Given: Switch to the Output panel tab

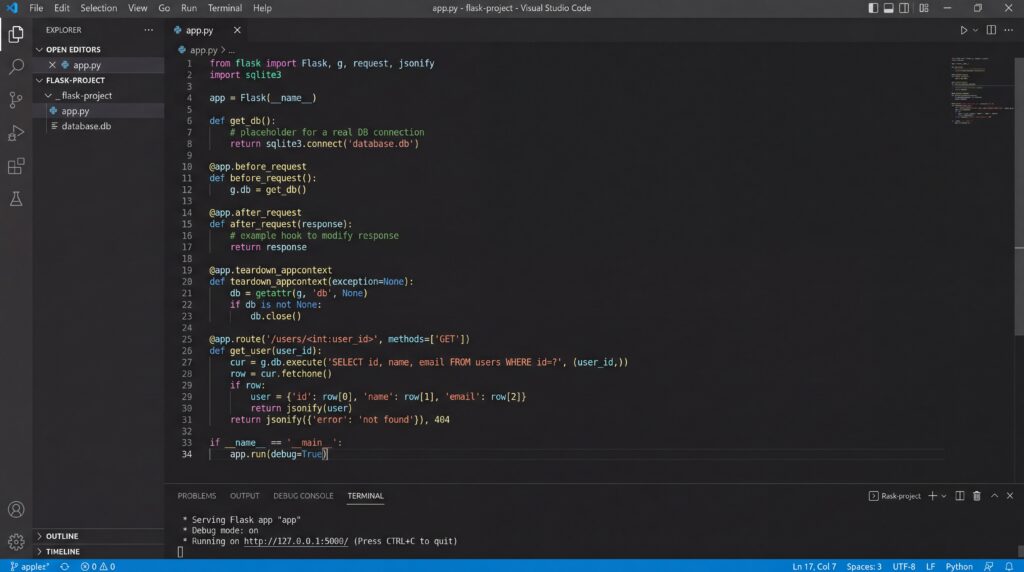Looking at the screenshot, I should click(x=244, y=496).
